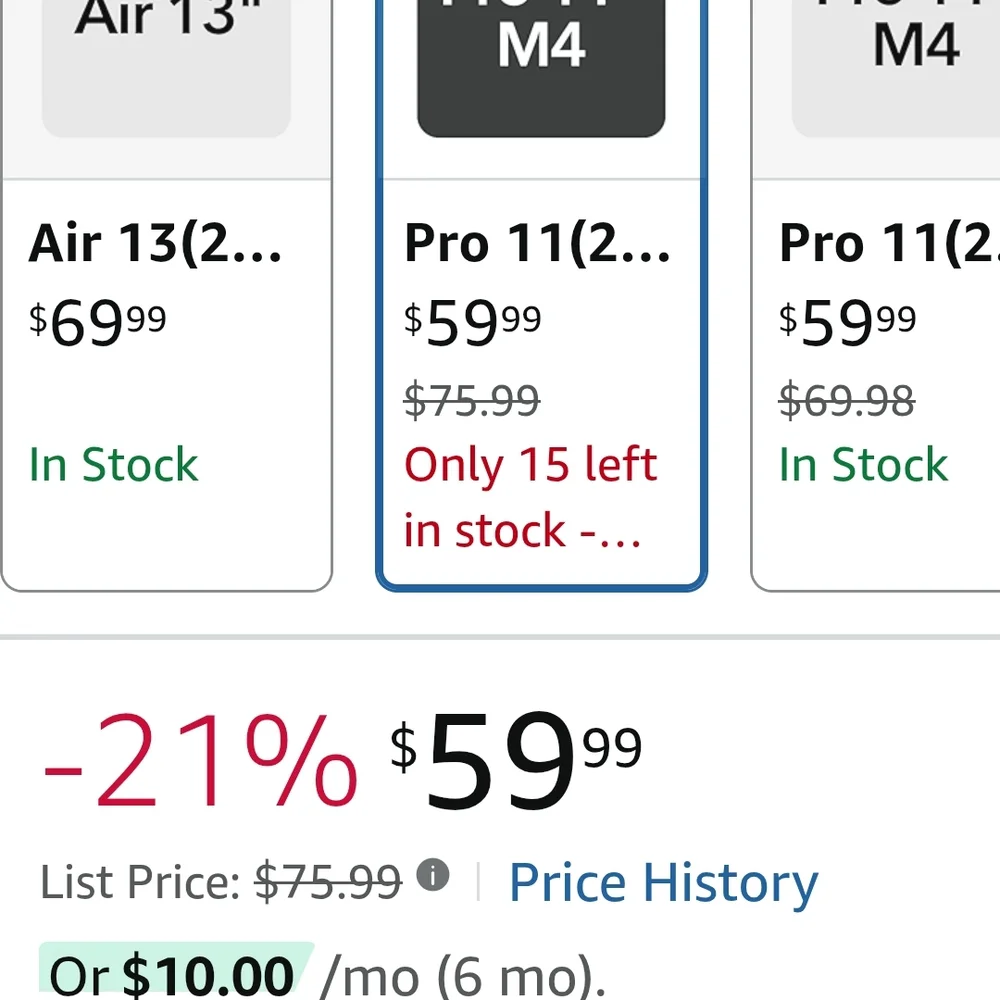Choose the Pro 11 card with $69.98 strikethrough
The image size is (1000, 1000).
(876, 295)
